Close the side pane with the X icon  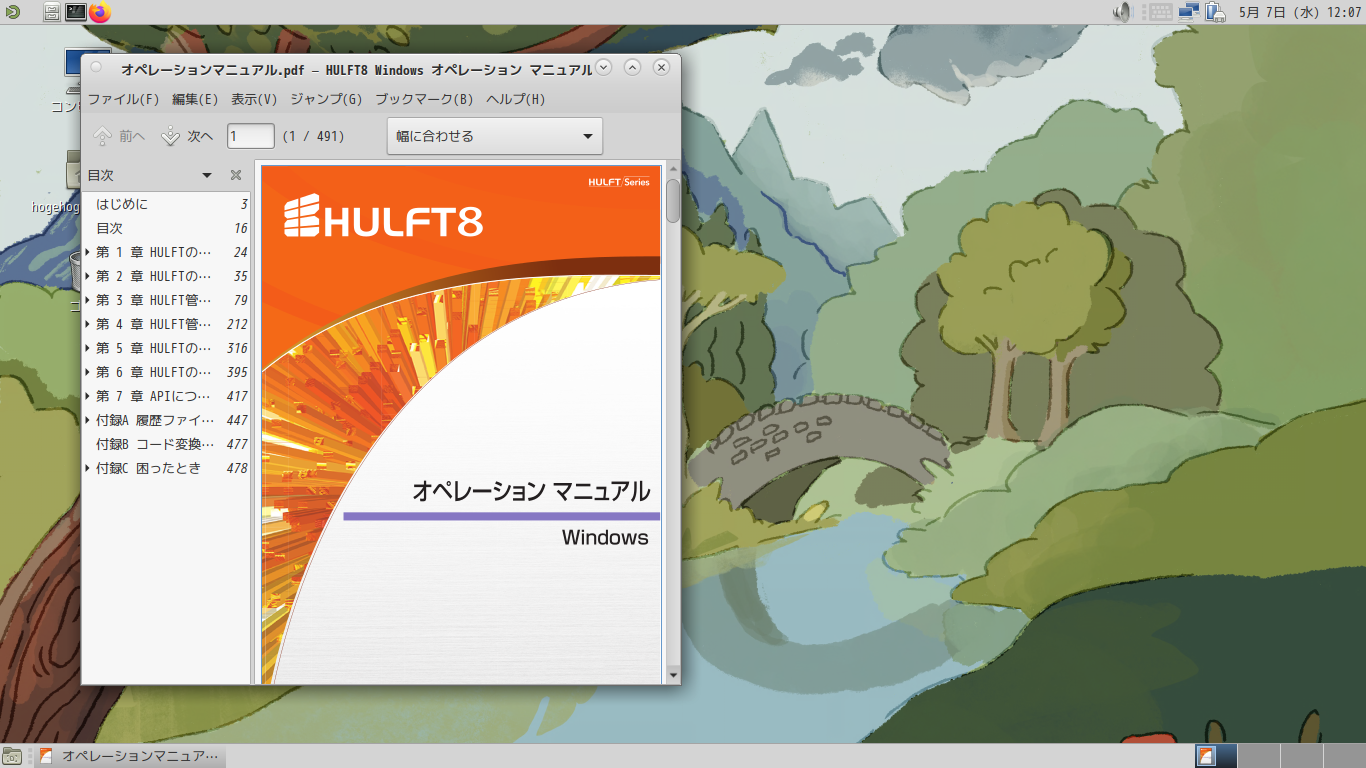click(x=236, y=175)
